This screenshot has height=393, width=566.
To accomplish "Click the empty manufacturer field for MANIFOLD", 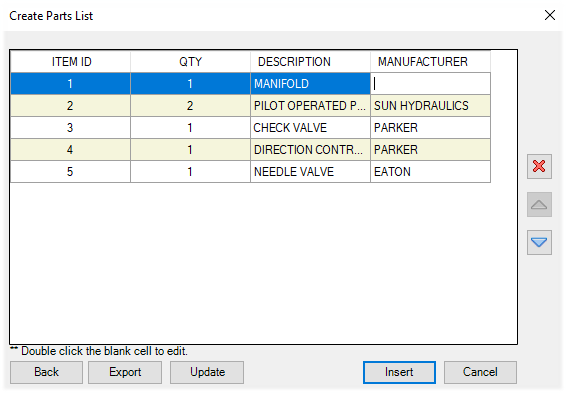I will pyautogui.click(x=430, y=84).
